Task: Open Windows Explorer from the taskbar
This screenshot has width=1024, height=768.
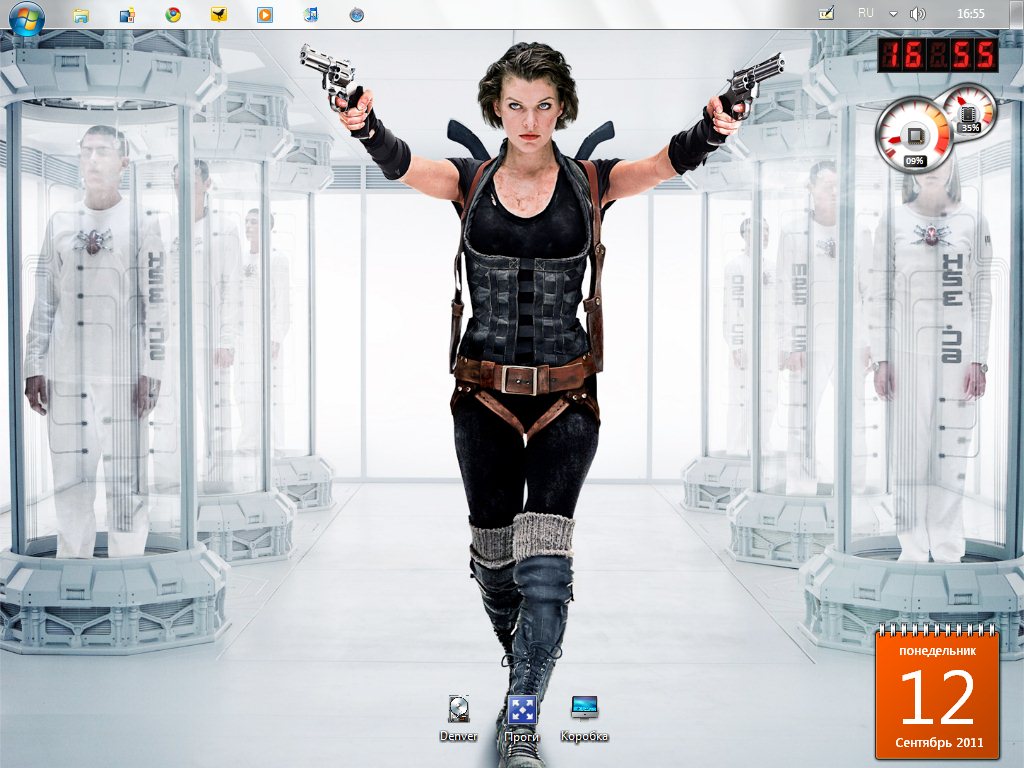Action: pos(81,15)
